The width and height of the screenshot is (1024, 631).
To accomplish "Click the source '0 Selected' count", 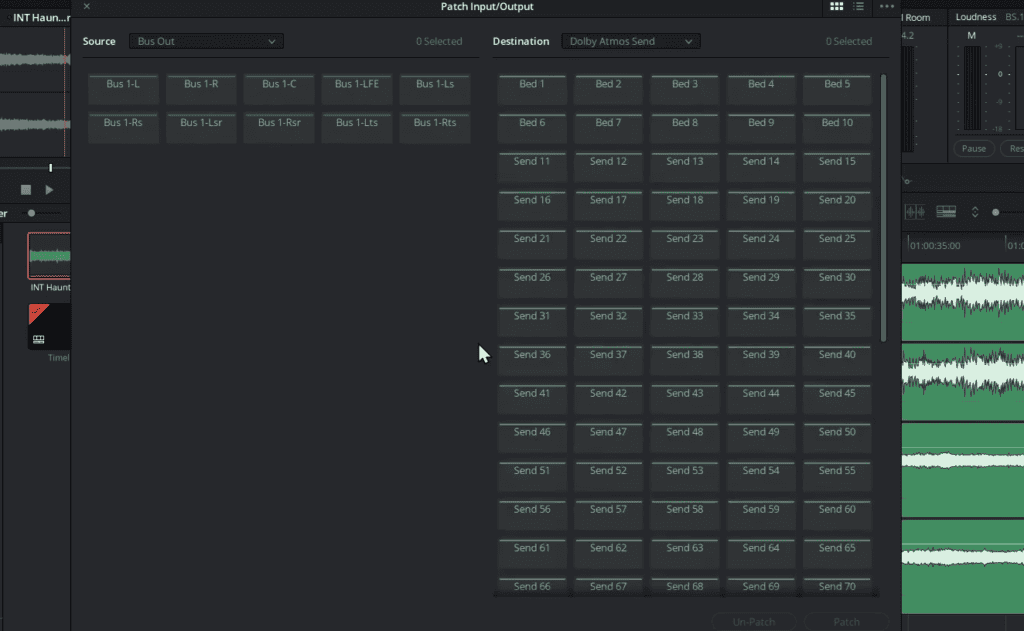I will (439, 41).
